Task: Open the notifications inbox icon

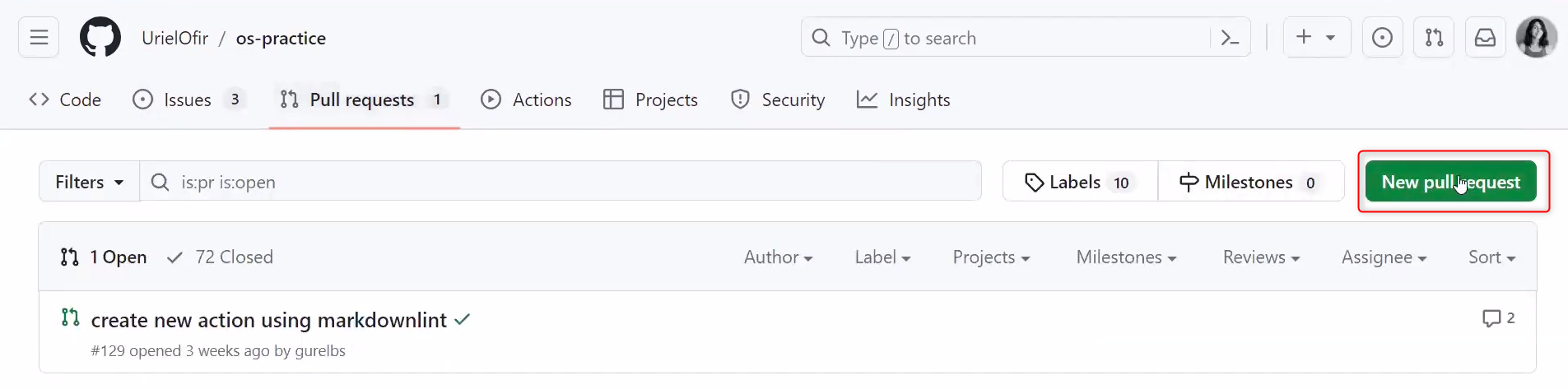Action: (1485, 38)
